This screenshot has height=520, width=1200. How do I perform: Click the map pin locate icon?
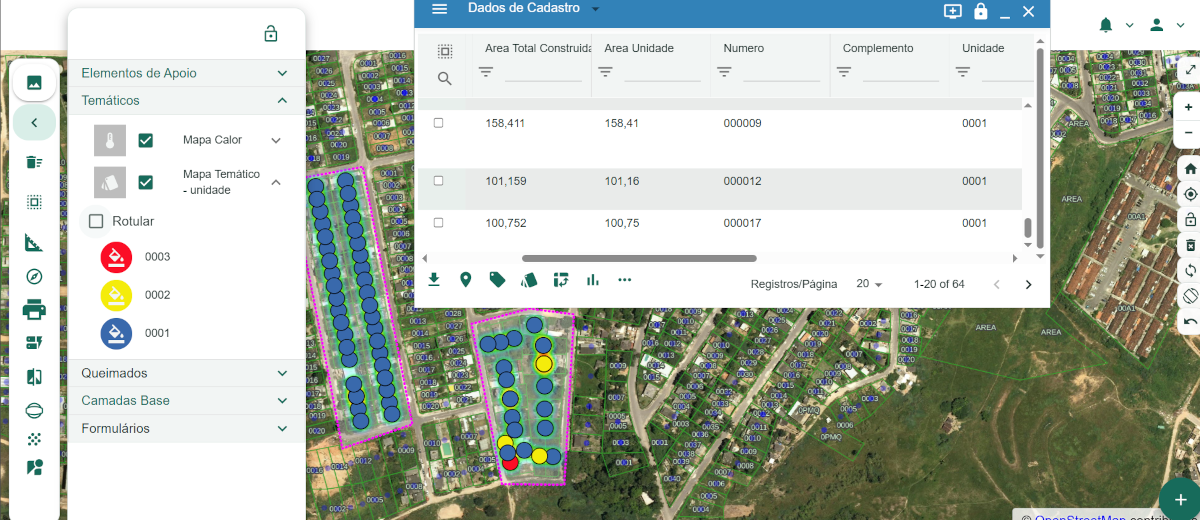coord(466,280)
